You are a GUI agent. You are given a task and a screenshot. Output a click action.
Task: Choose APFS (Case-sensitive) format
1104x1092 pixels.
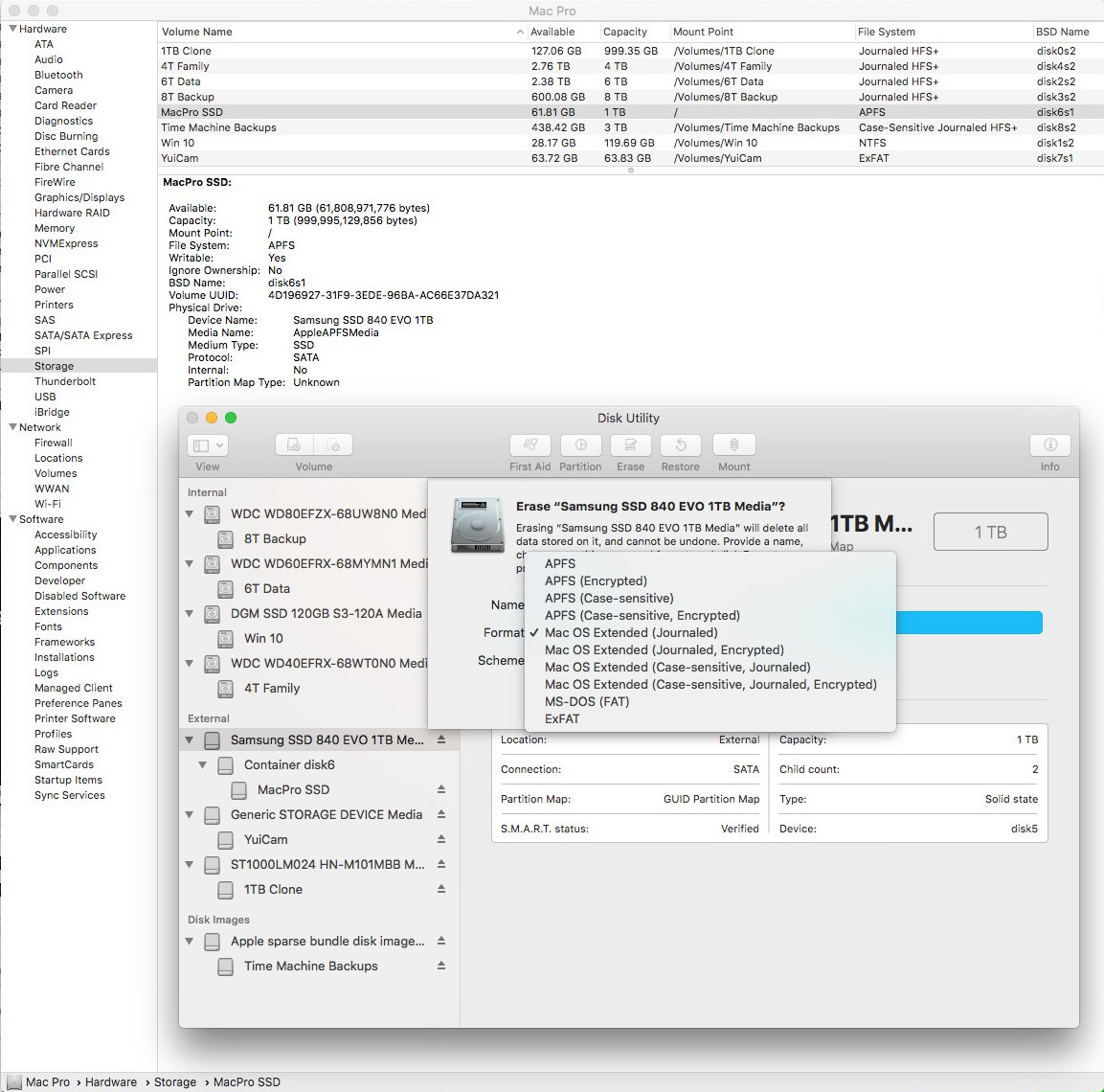(710, 598)
